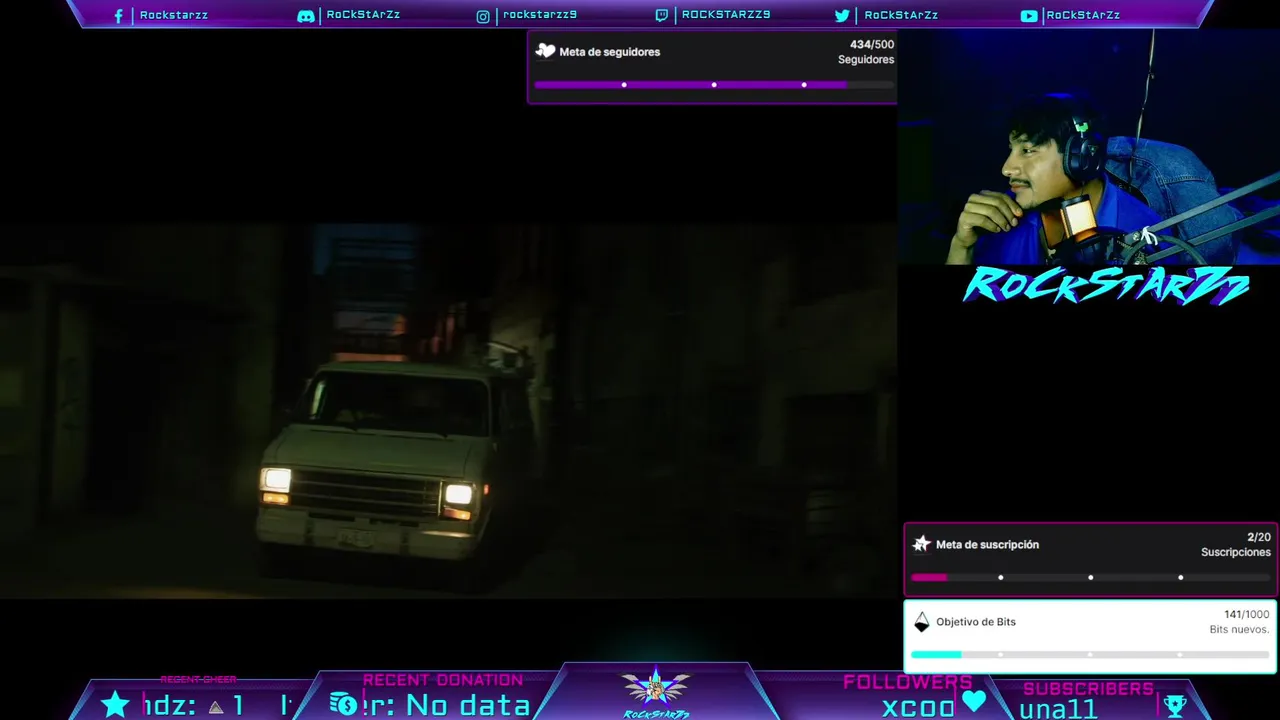The image size is (1280, 720).
Task: Click the Discord RoCkStArZz username text
Action: tap(363, 15)
